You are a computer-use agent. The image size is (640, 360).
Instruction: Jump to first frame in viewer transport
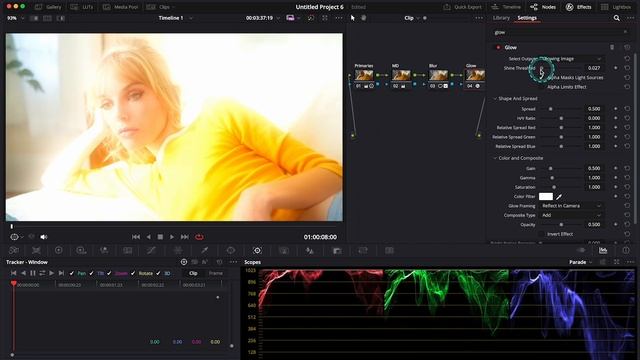coord(136,237)
